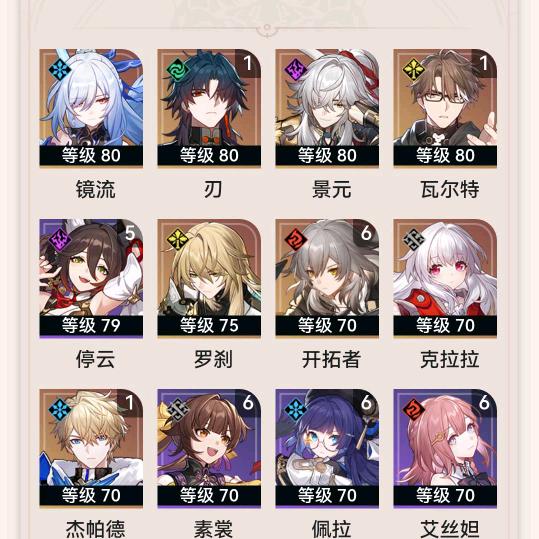Click Asta's red Fire element icon
The image size is (539, 539).
coord(414,410)
